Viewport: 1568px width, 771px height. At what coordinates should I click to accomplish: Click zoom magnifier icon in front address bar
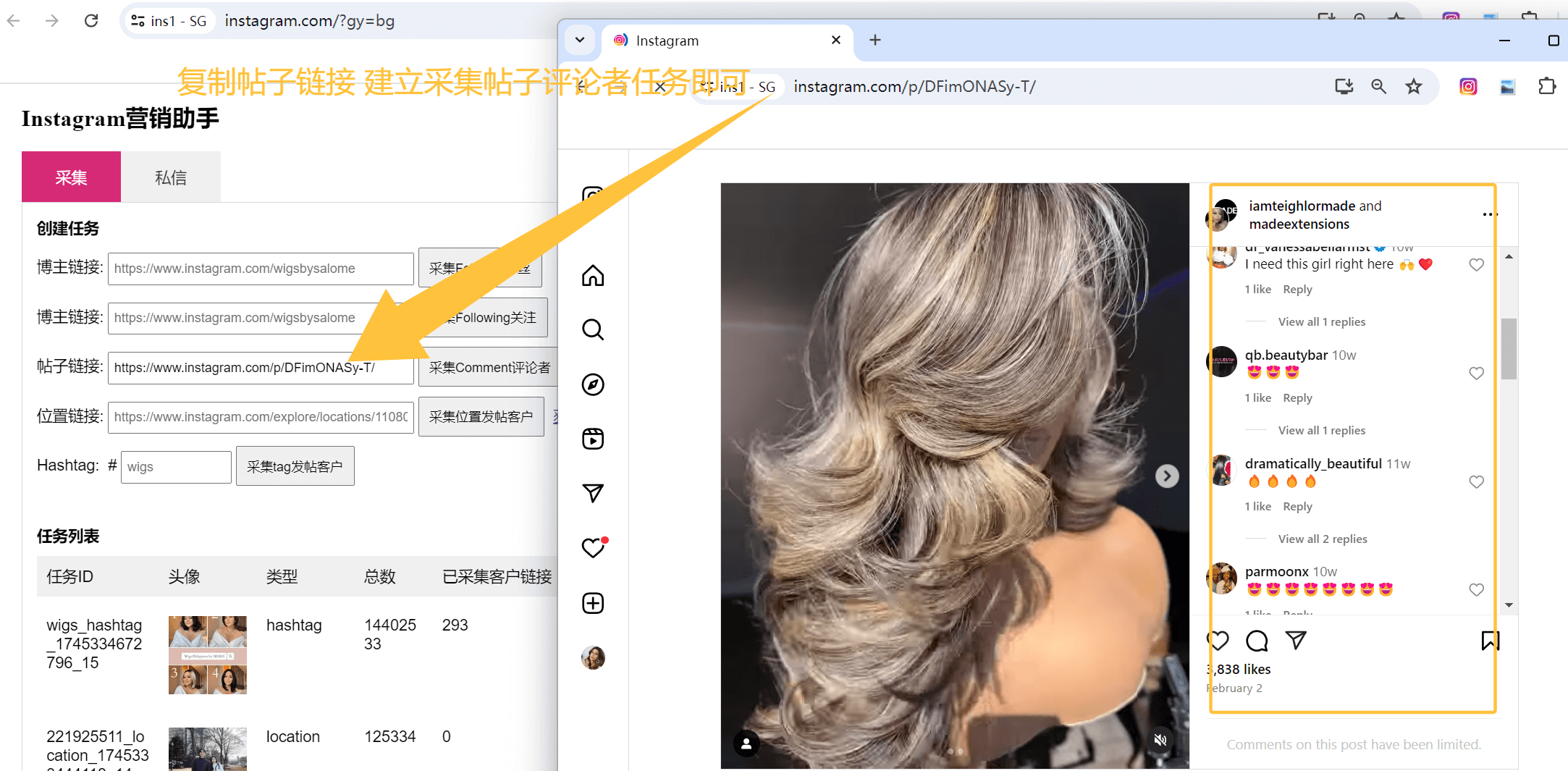coord(1379,87)
